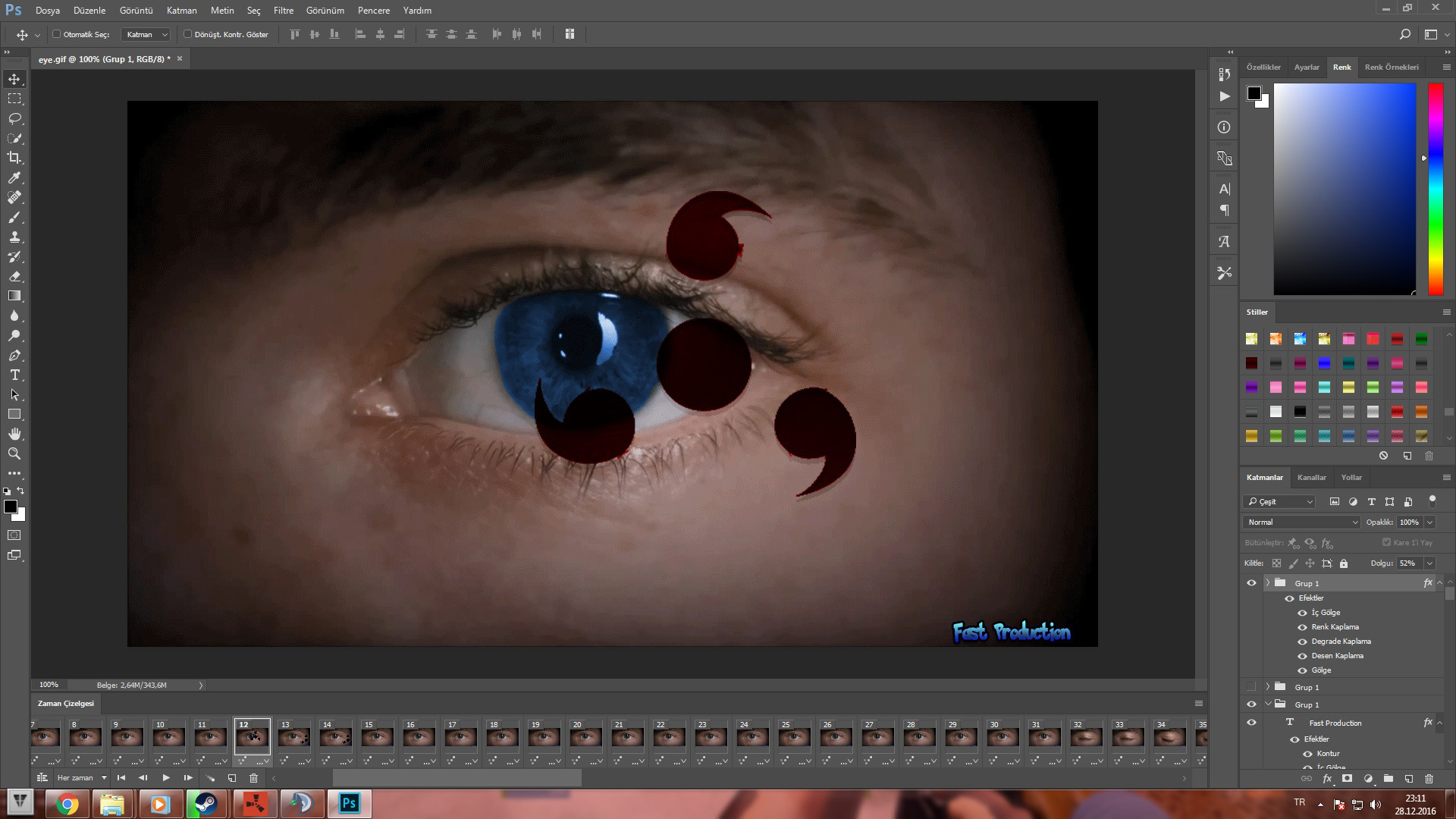This screenshot has height=819, width=1456.
Task: Select animation frame 20 thumbnail
Action: coord(585,736)
